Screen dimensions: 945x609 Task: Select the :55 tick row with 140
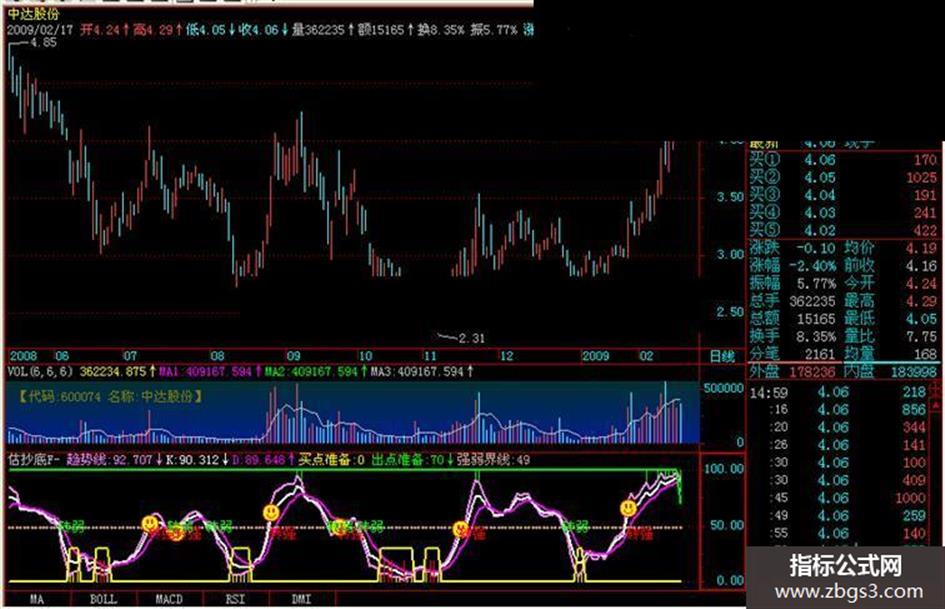pos(838,533)
